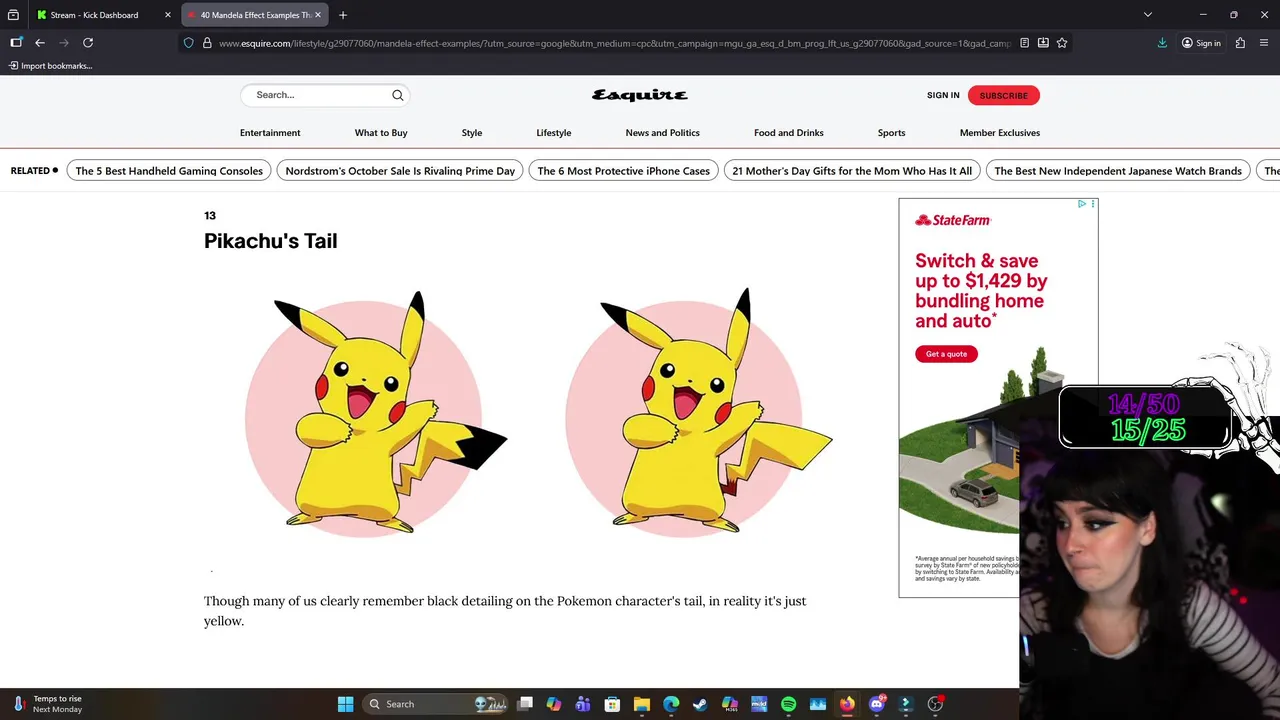Viewport: 1280px width, 720px height.
Task: Click Get a quote in State Farm ad
Action: pos(946,354)
